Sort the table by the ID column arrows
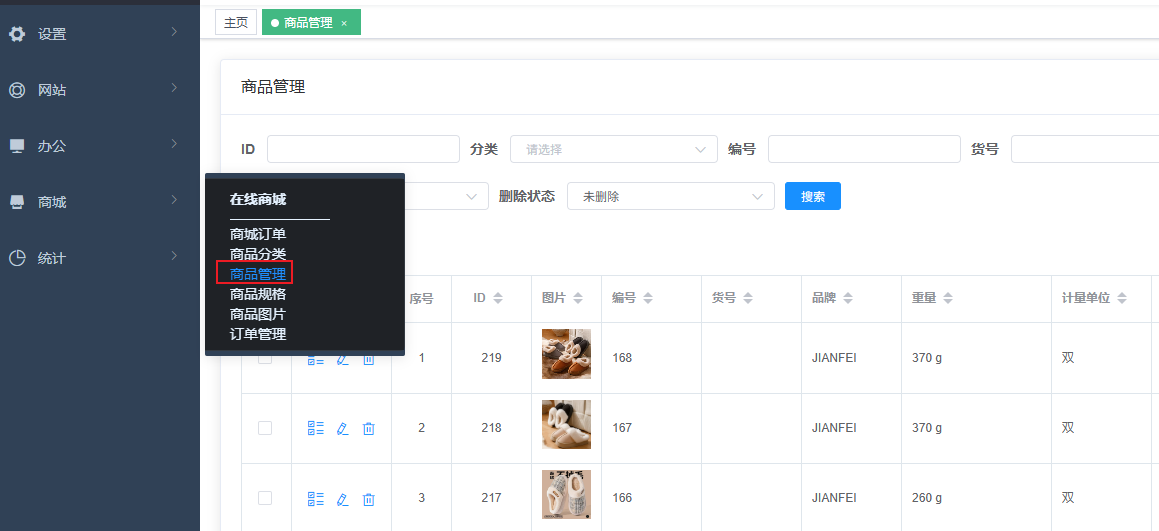 coord(498,299)
